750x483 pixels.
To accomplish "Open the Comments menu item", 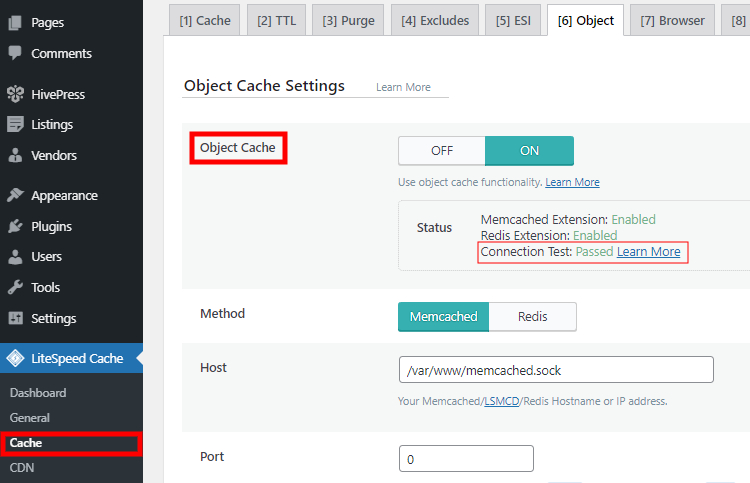I will 61,53.
